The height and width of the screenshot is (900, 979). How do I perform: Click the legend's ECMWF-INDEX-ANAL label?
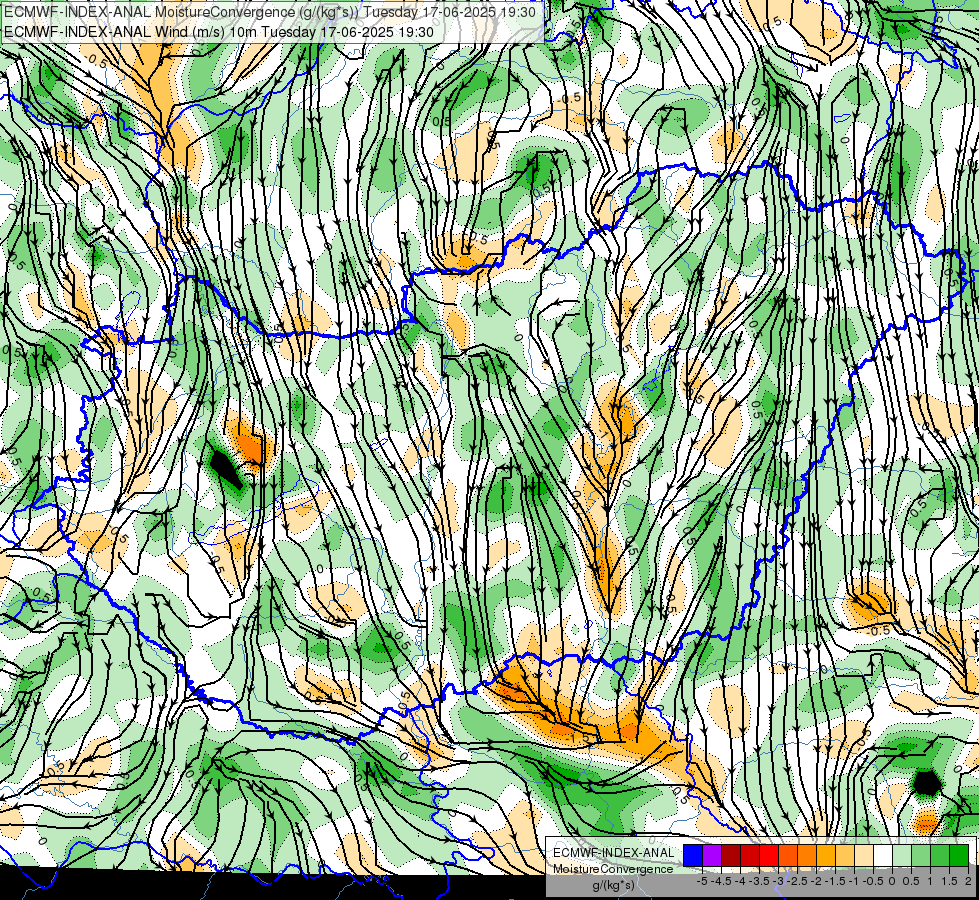pyautogui.click(x=614, y=853)
